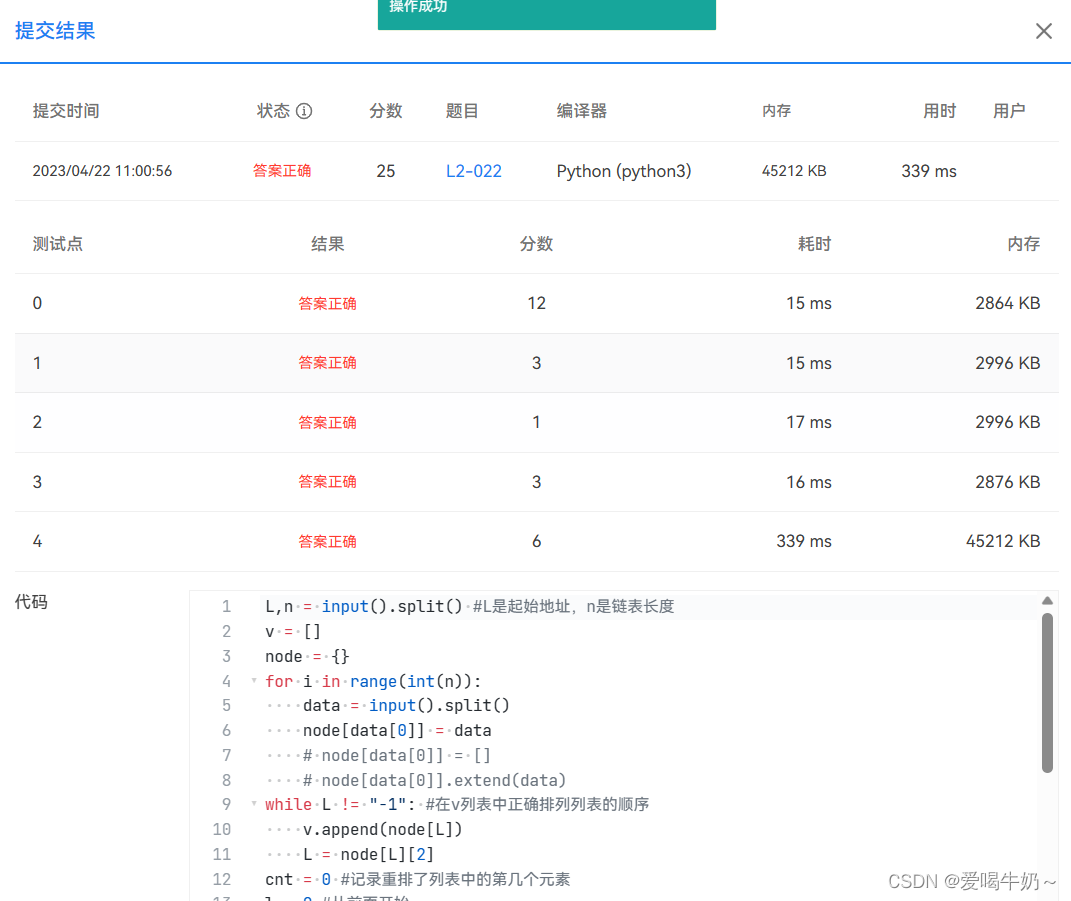Open problem L2-022 via its link
Image resolution: width=1071 pixels, height=901 pixels.
[x=473, y=171]
